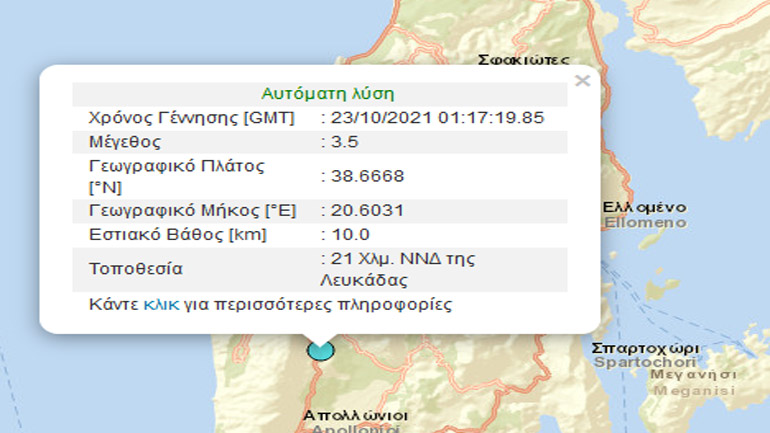Select the 'Αυτόματη λύση' header text
770x433 pixels.
tap(328, 93)
